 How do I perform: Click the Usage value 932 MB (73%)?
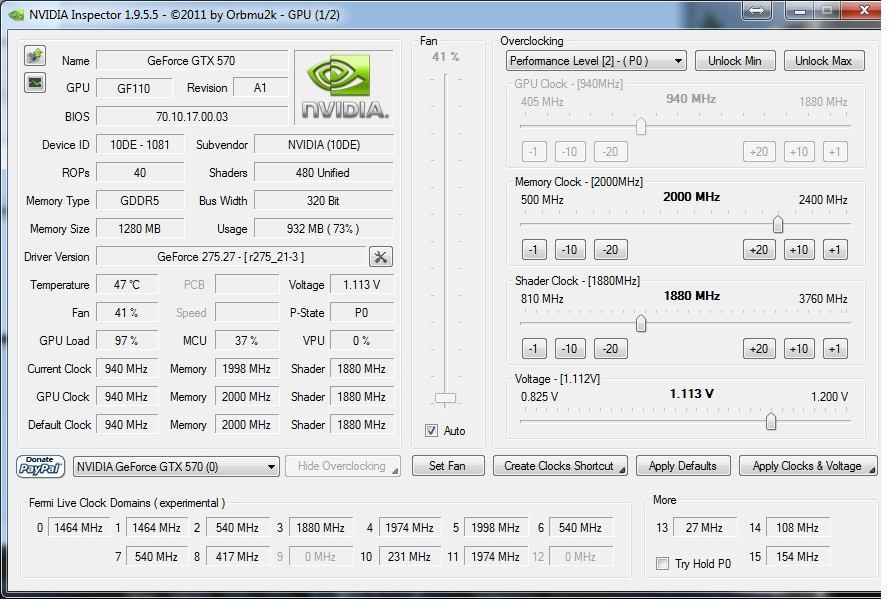324,228
